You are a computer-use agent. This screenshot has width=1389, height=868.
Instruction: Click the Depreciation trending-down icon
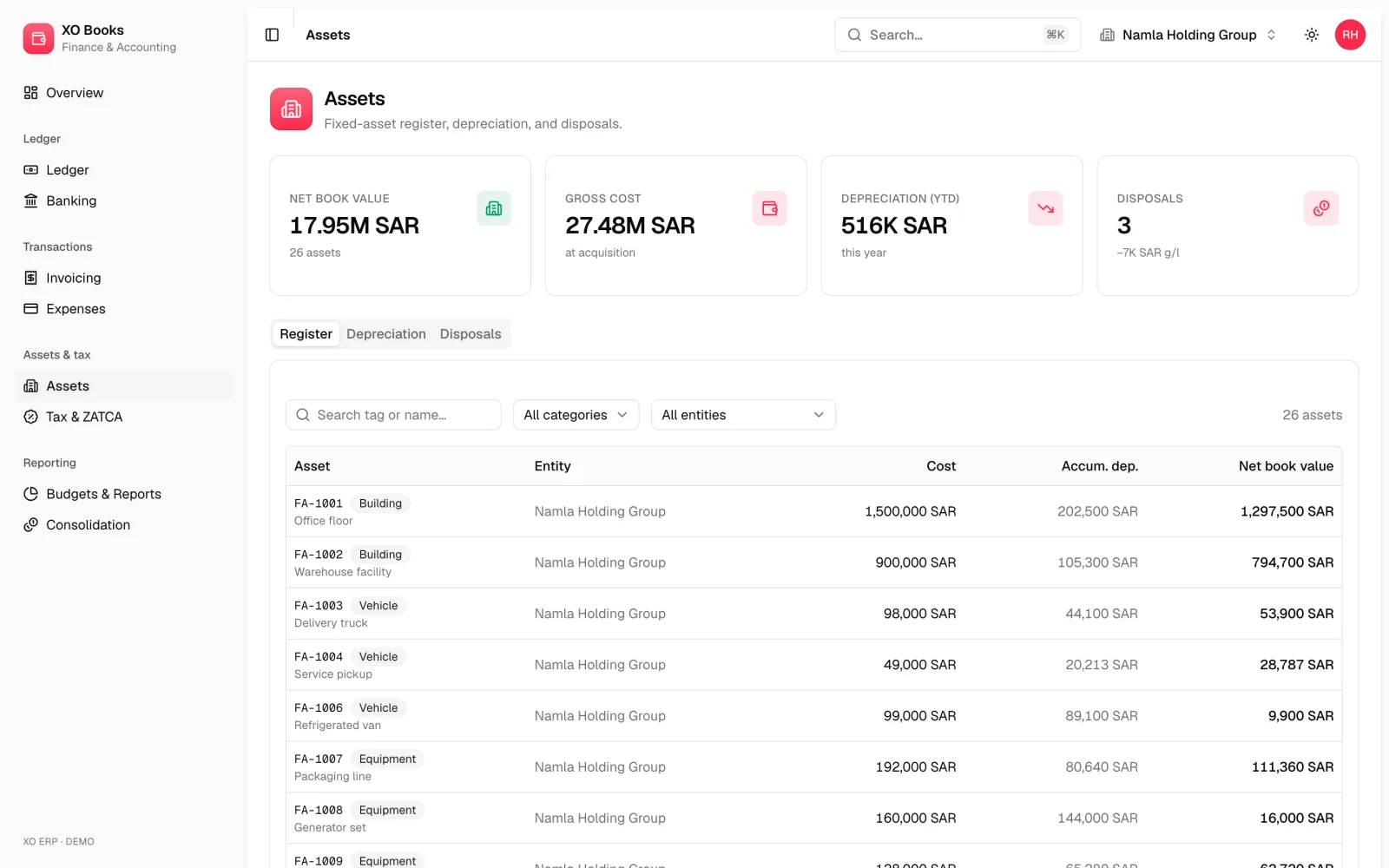coord(1045,208)
